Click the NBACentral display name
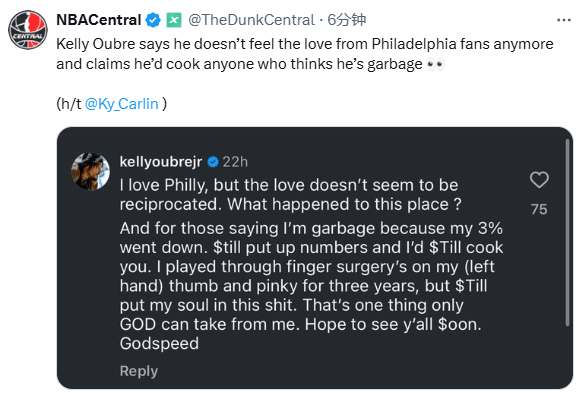Viewport: 577px width, 393px height. pyautogui.click(x=99, y=20)
